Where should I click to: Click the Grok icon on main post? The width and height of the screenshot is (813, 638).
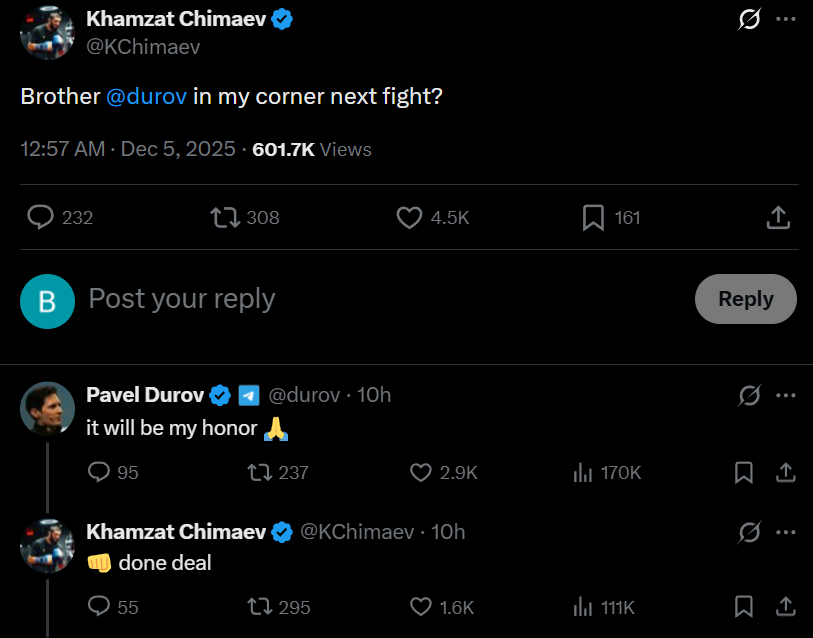point(749,19)
